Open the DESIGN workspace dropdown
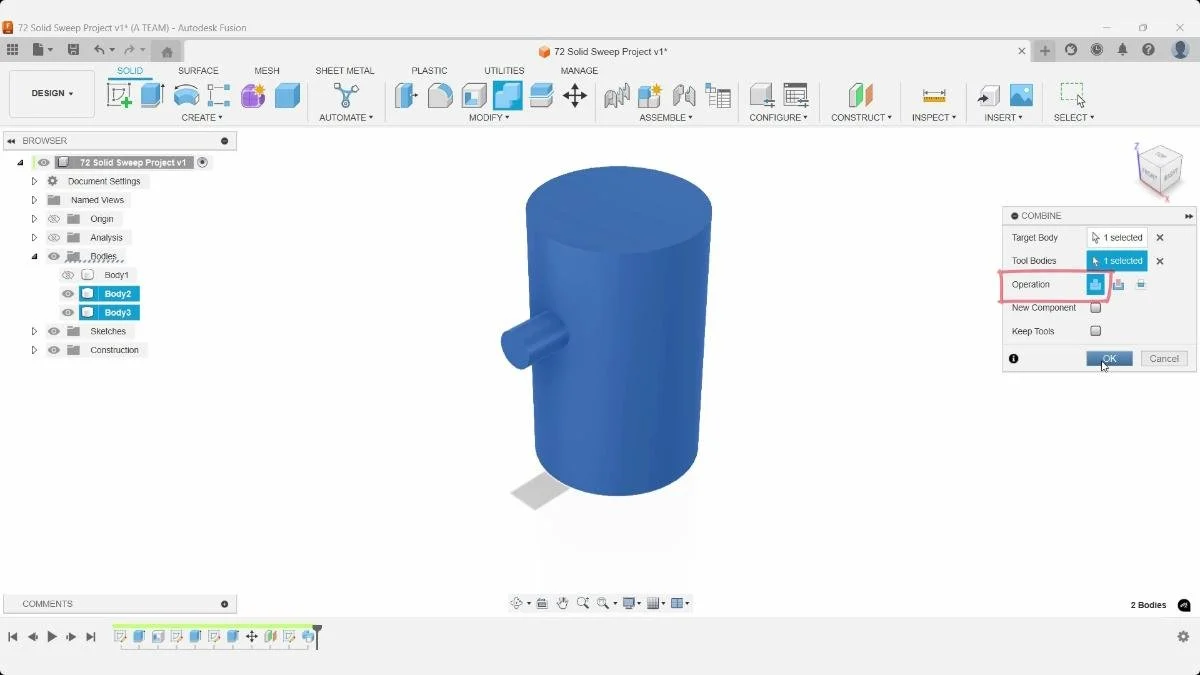 [x=52, y=94]
